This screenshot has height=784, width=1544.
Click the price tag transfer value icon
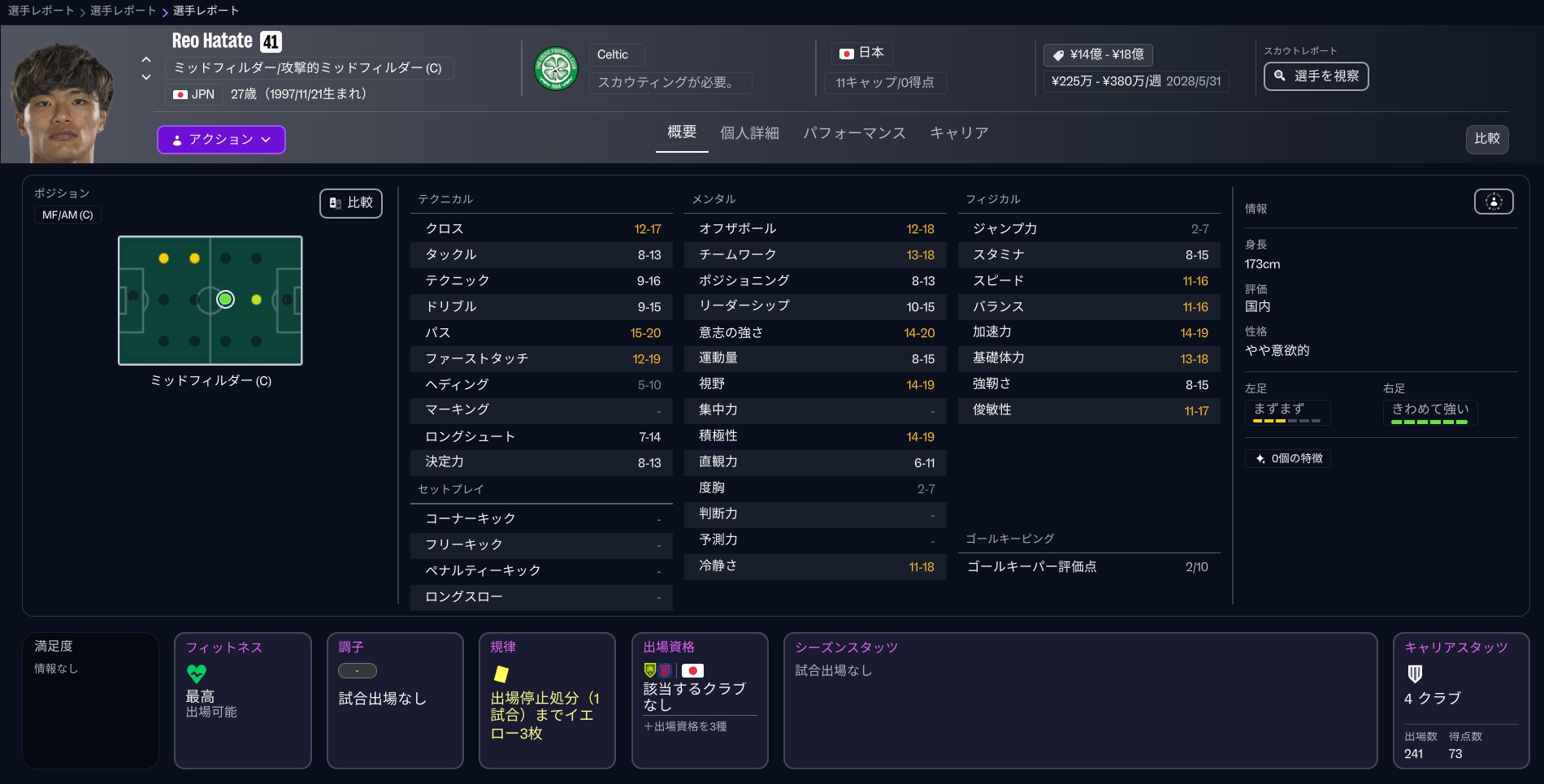click(x=1058, y=55)
